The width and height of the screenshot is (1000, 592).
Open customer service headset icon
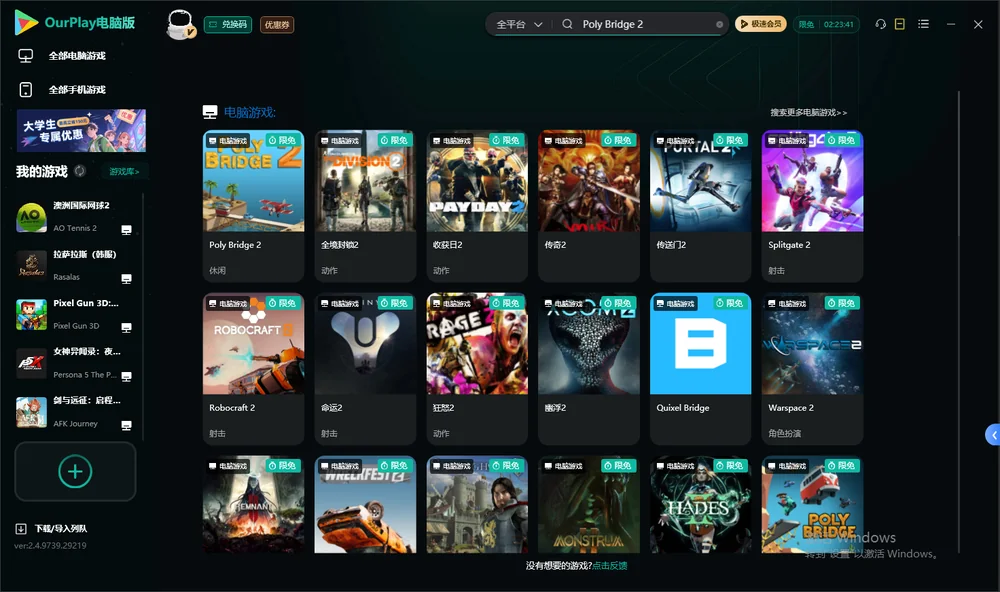(x=881, y=24)
